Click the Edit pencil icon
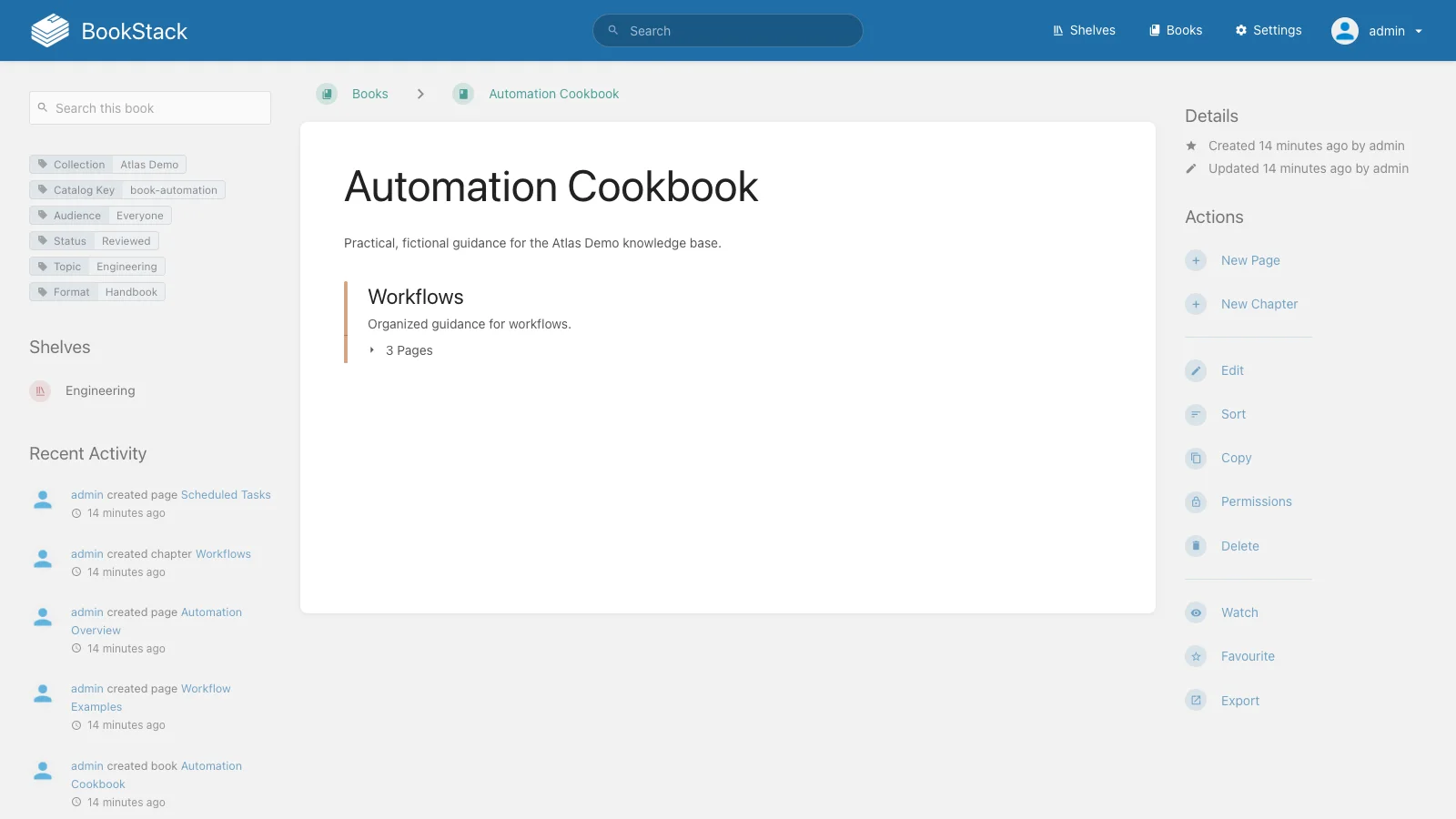This screenshot has width=1456, height=819. click(x=1196, y=370)
